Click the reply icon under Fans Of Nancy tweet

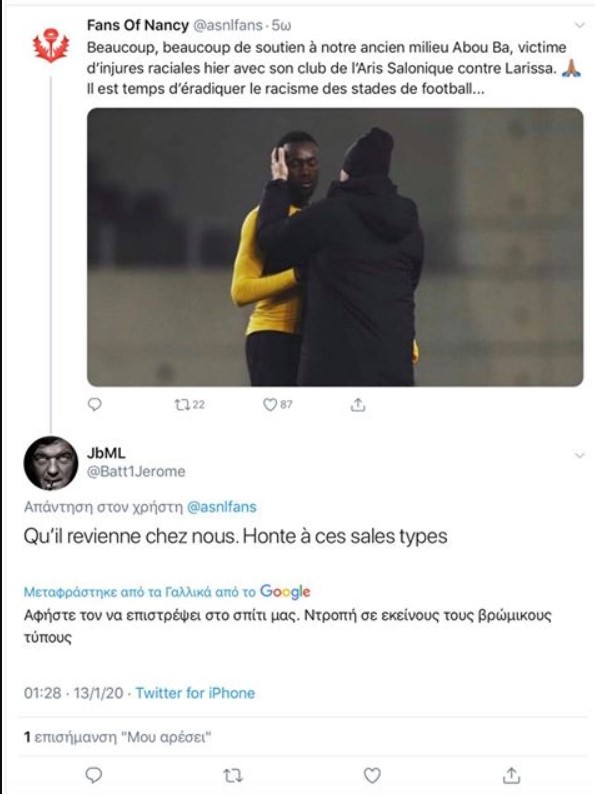[x=95, y=404]
